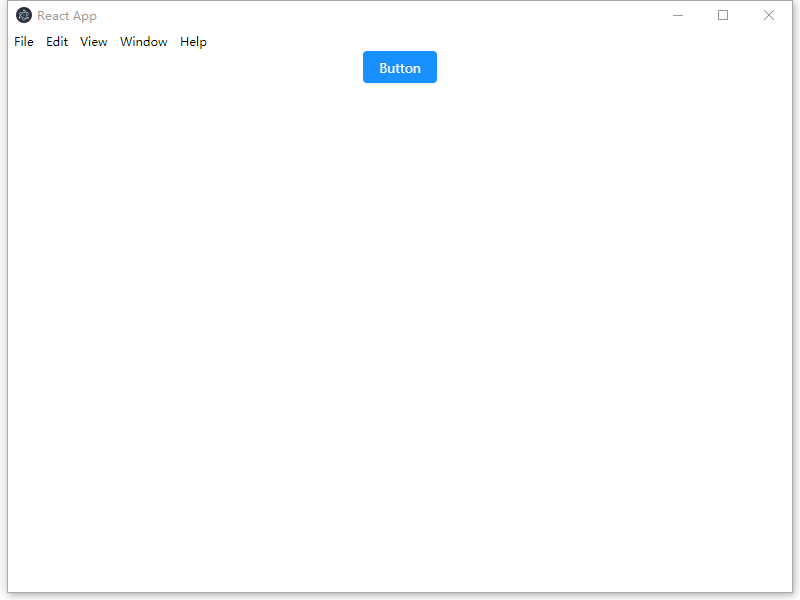Click the blue Button
Viewport: 800px width, 600px height.
click(399, 67)
